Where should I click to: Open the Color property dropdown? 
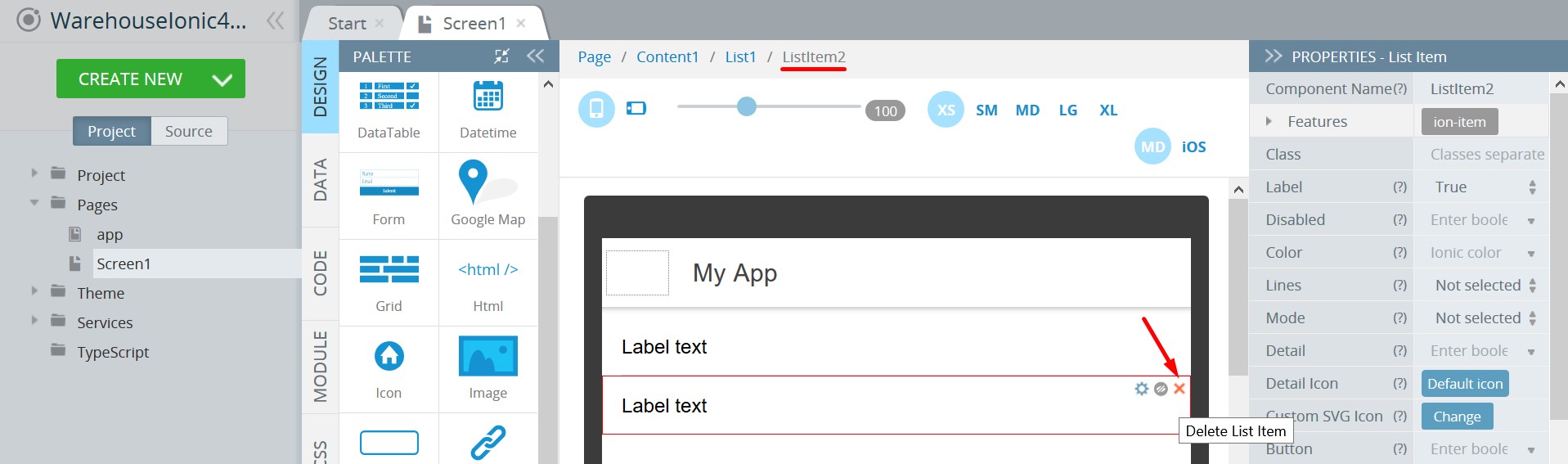[x=1481, y=252]
